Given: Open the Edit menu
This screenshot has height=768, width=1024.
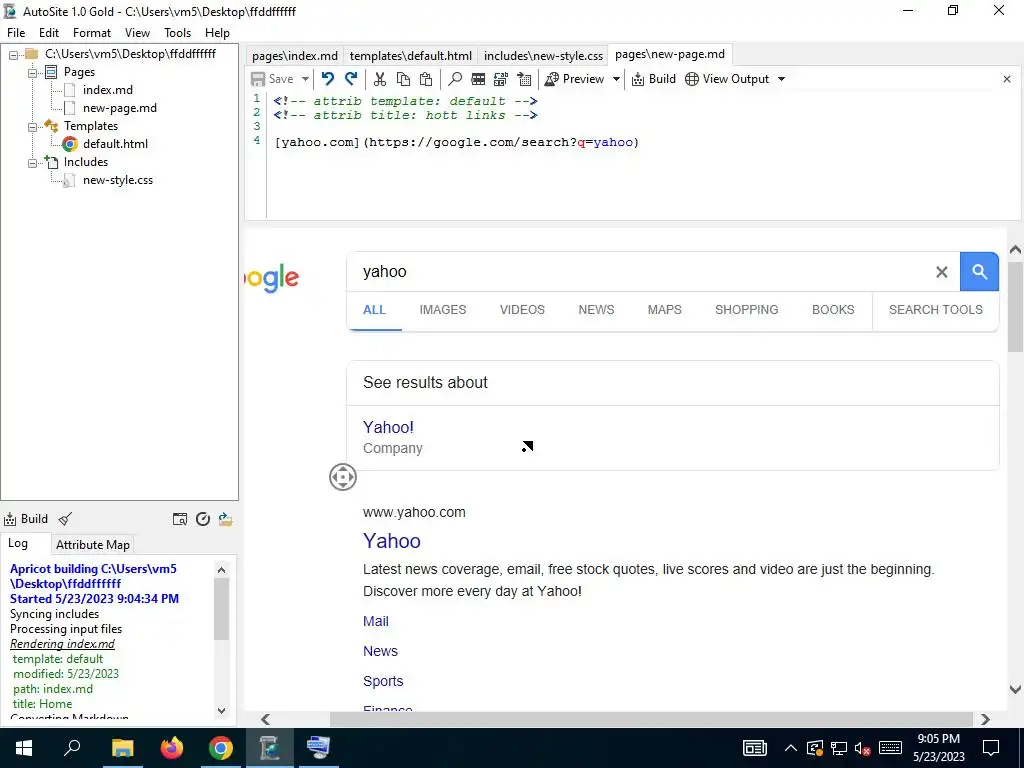Looking at the screenshot, I should pyautogui.click(x=48, y=33).
